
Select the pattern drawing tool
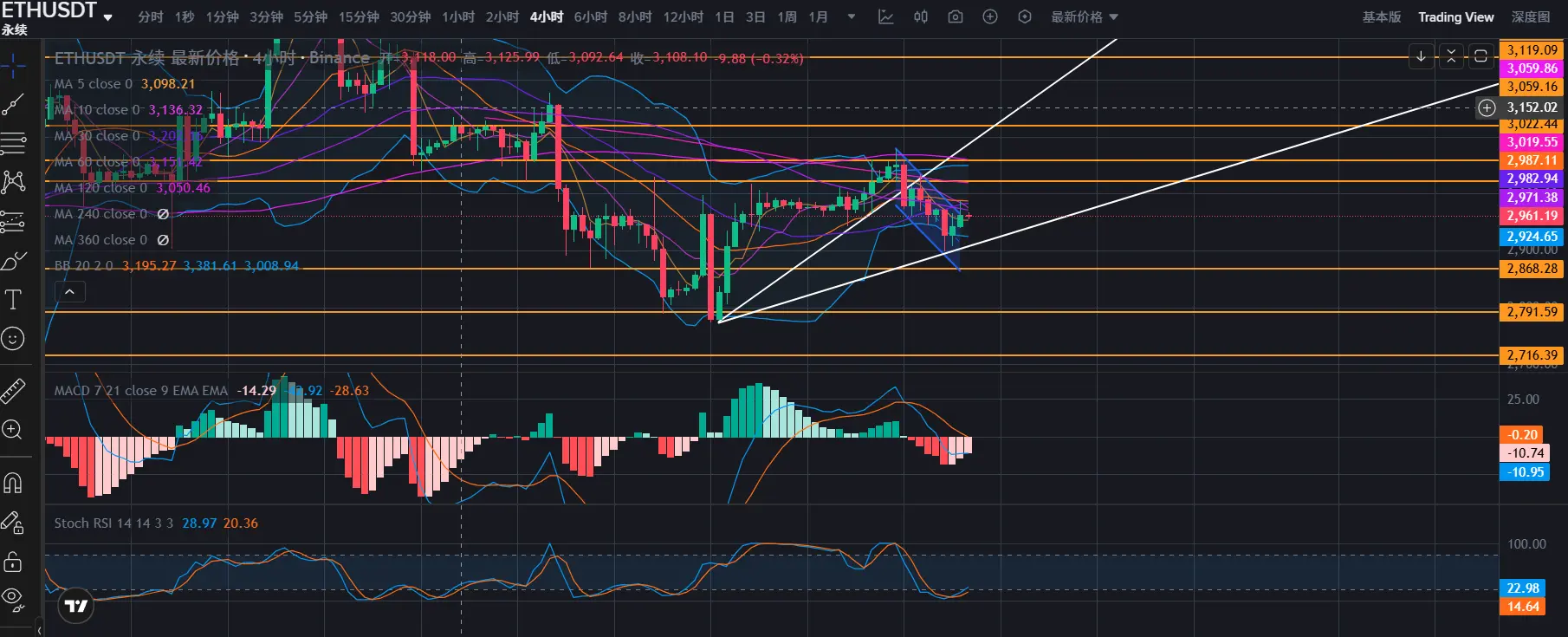pos(13,182)
